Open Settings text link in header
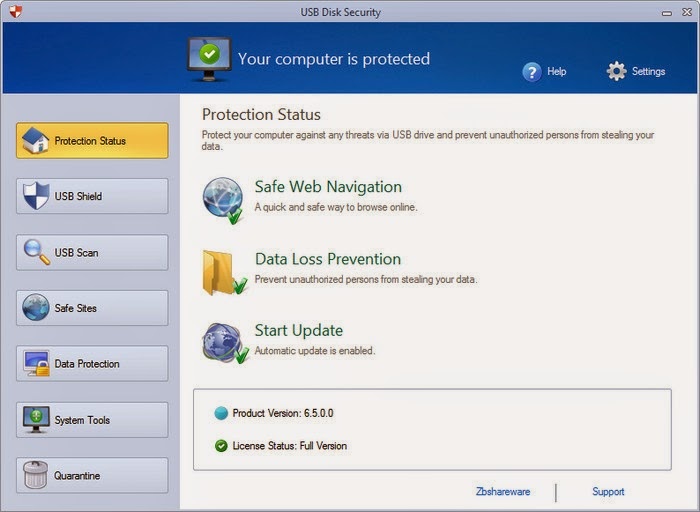 pos(648,71)
